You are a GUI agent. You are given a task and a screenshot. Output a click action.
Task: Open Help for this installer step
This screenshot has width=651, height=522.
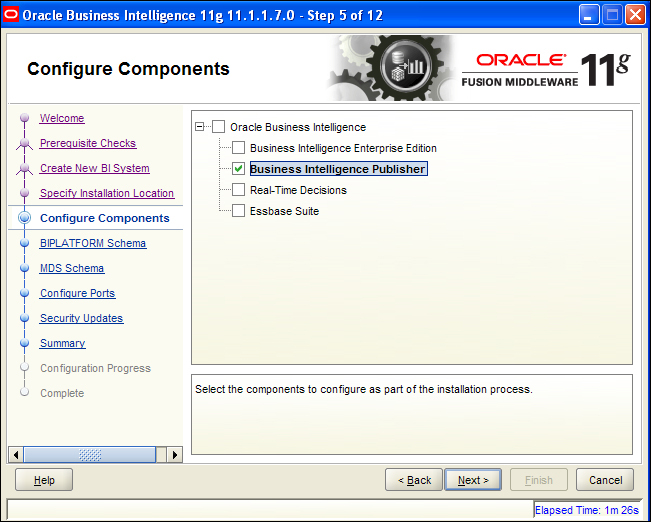coord(44,480)
